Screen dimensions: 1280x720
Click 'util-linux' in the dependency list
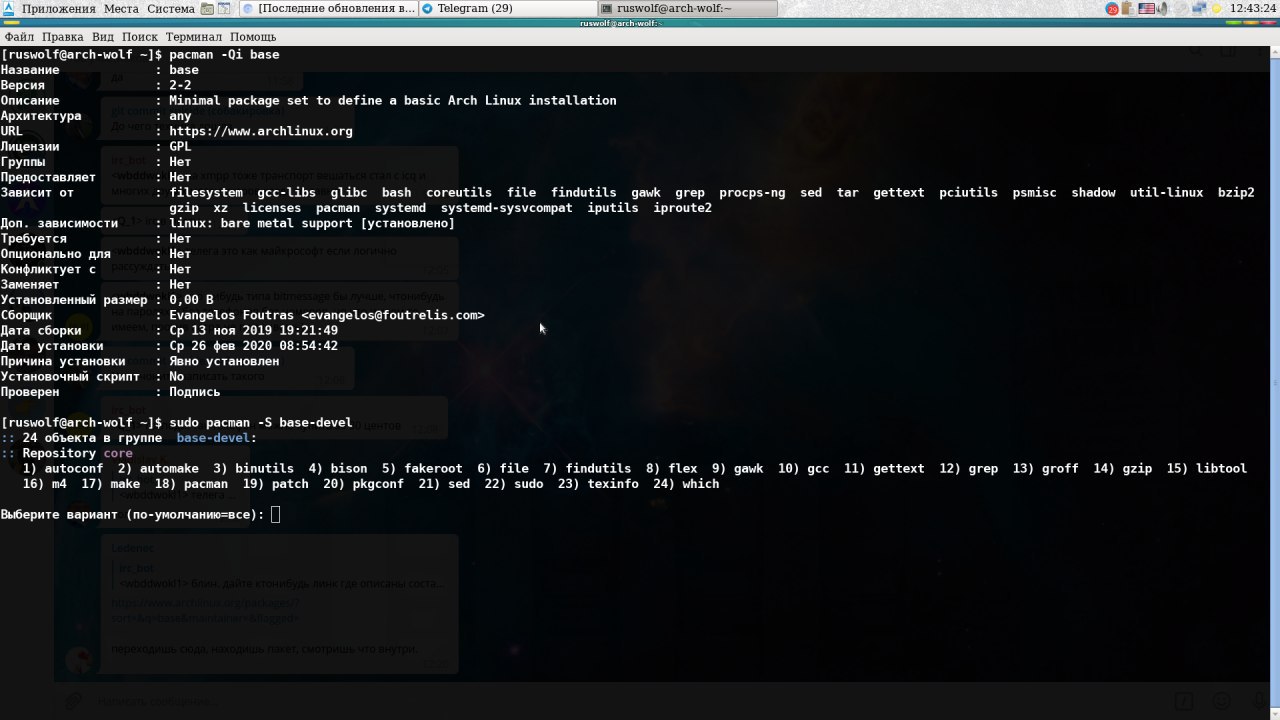1166,193
